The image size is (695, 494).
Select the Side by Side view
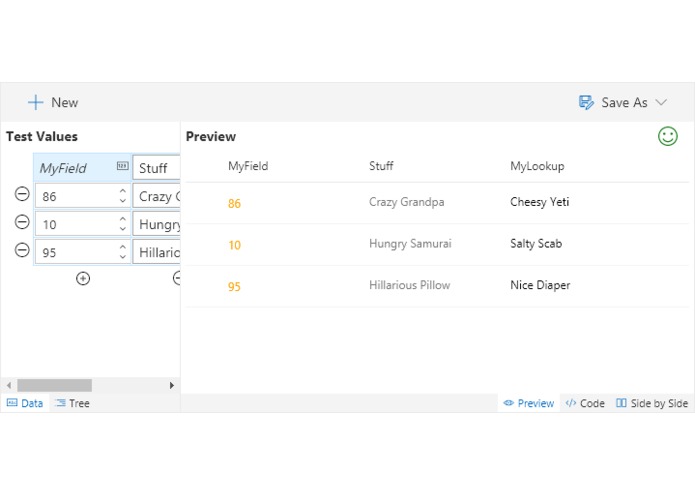pyautogui.click(x=652, y=403)
